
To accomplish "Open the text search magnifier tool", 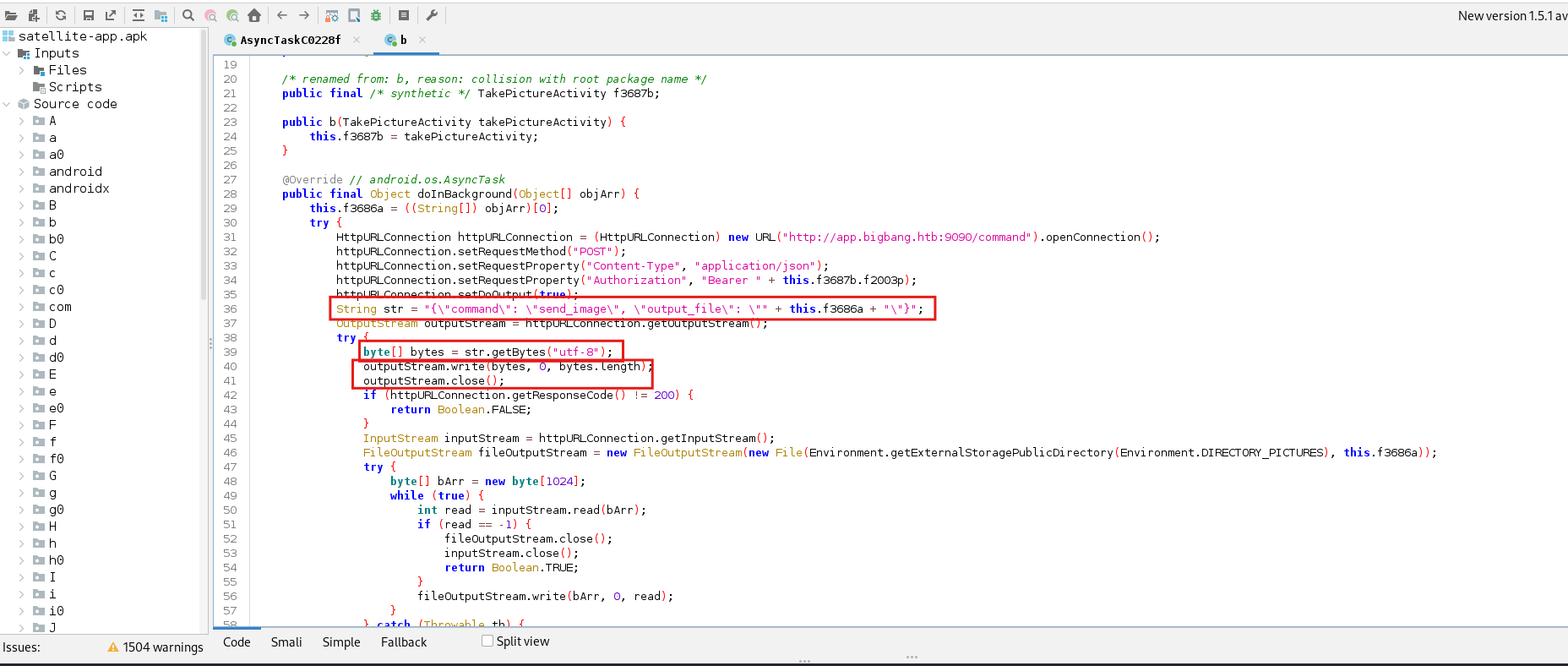I will point(188,15).
